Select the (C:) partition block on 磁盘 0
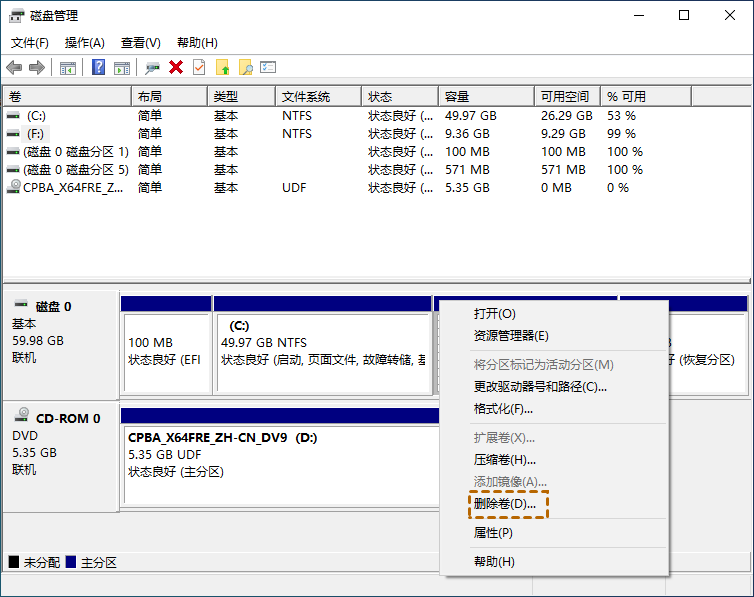The image size is (754, 597). click(322, 343)
